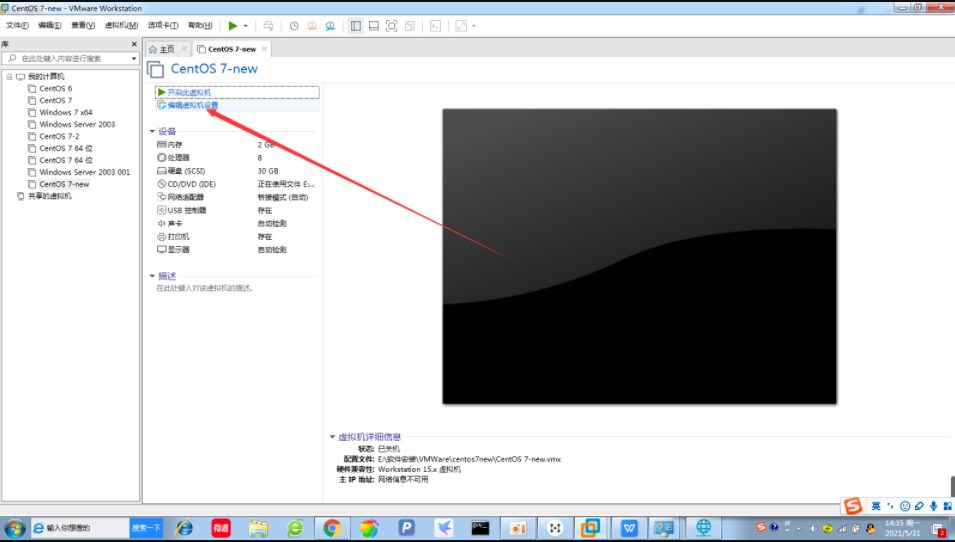
Task: Click the configuration file path text
Action: click(469, 459)
